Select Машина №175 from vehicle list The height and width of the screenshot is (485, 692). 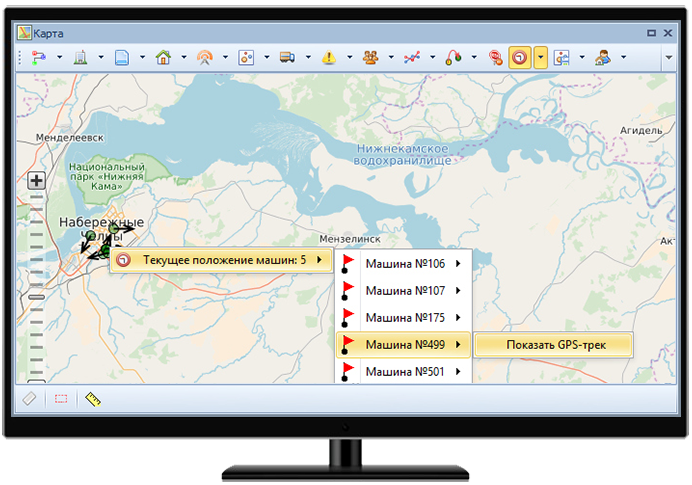coord(404,318)
